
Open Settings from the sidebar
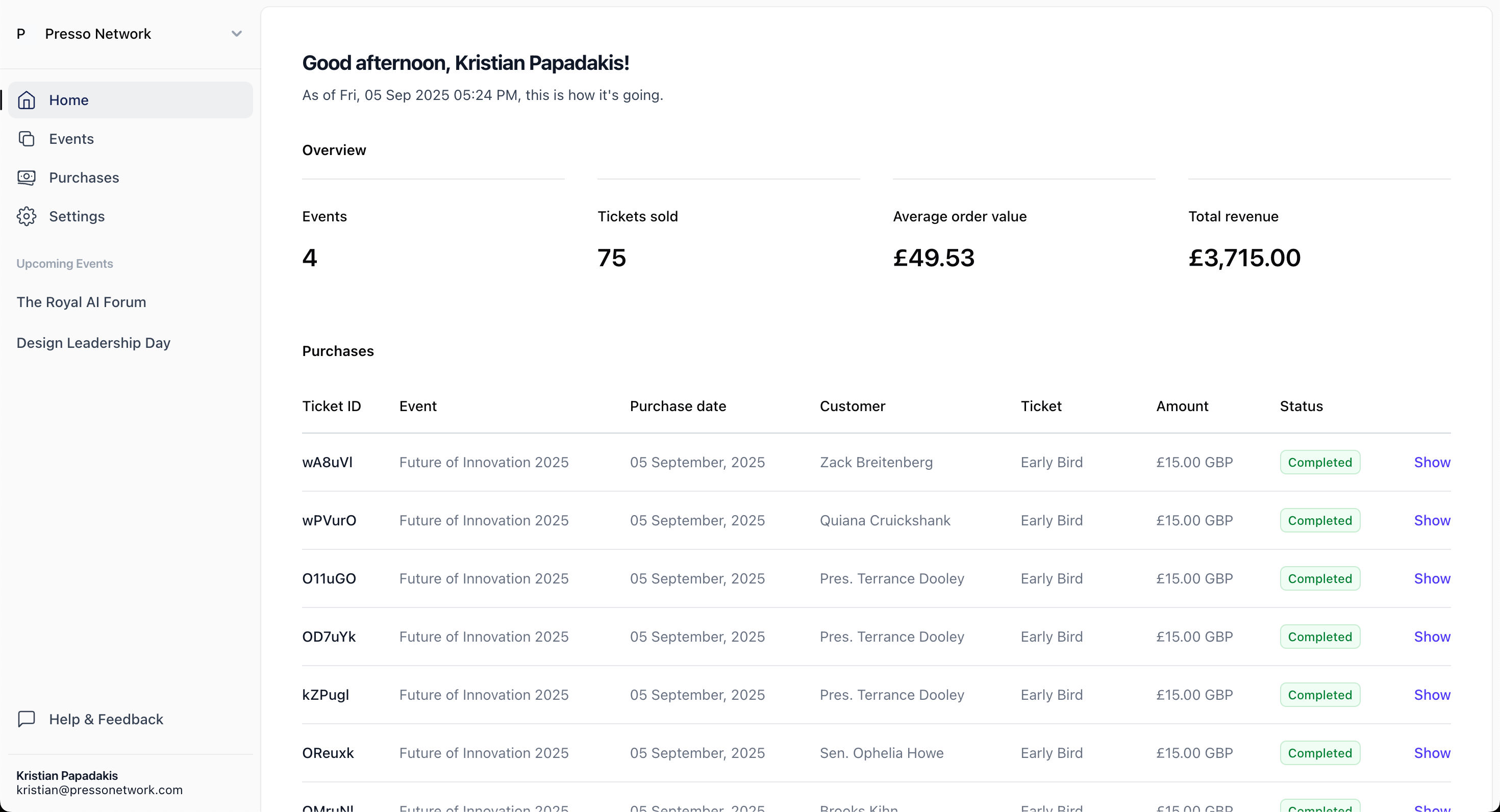77,217
